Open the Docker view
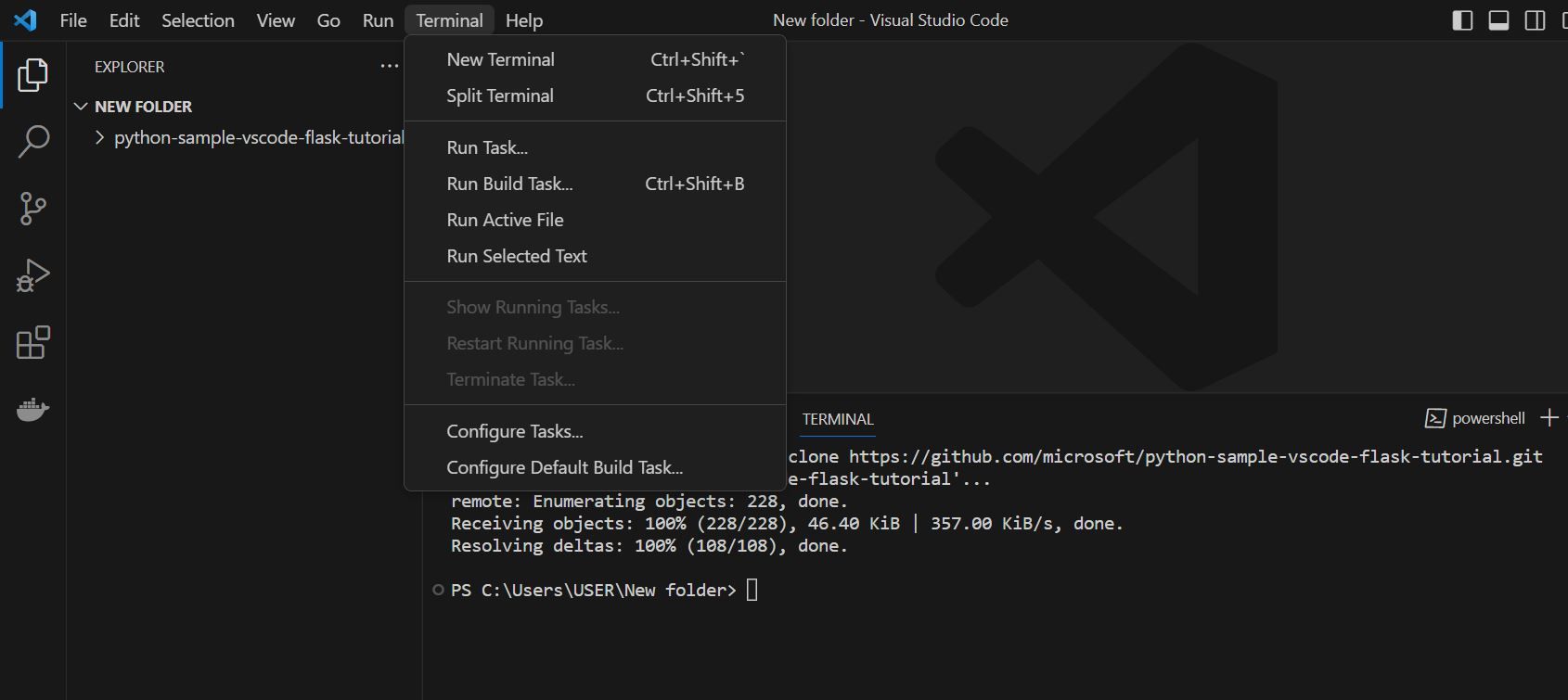 [x=32, y=409]
